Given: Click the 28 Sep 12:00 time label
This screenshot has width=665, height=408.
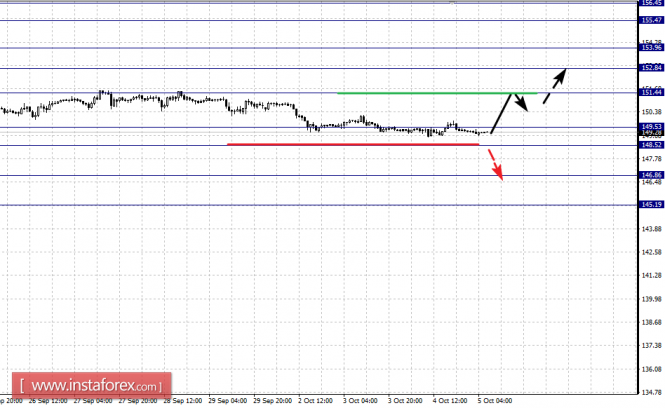Looking at the screenshot, I should (x=179, y=400).
